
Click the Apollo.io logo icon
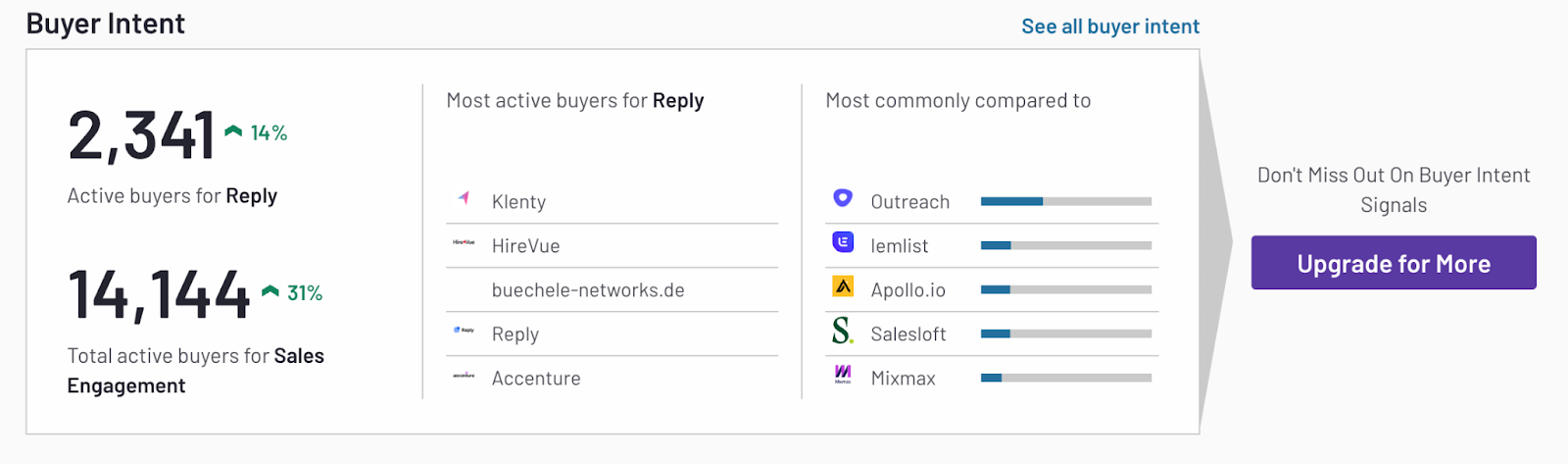tap(843, 286)
